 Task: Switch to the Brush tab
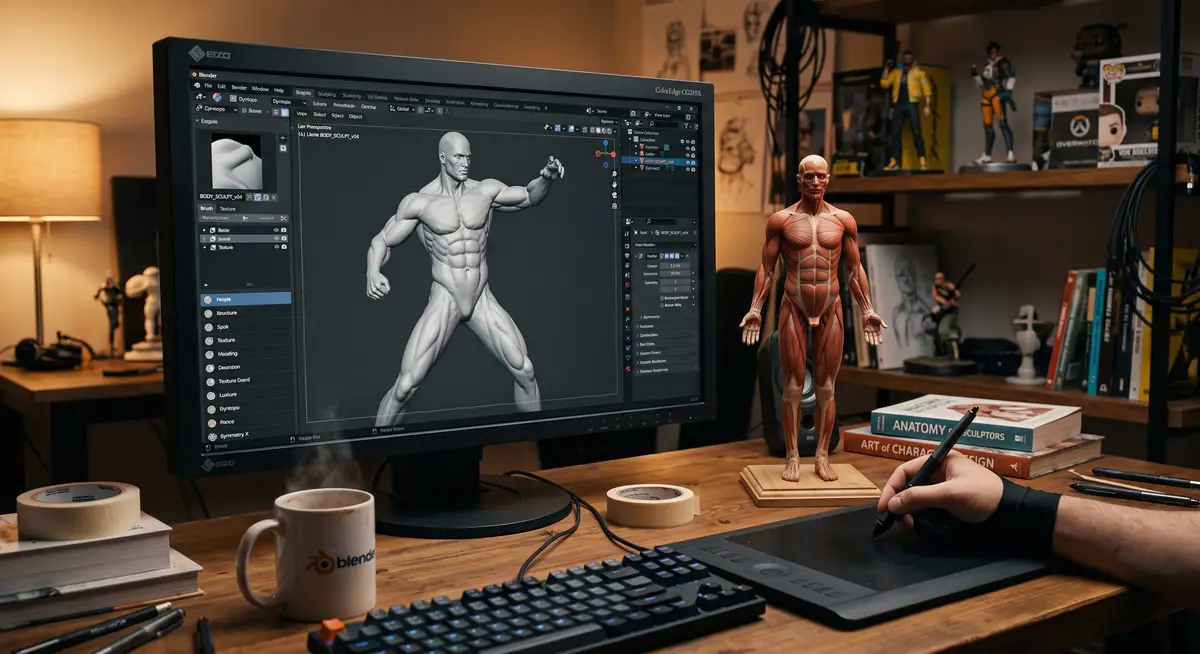[x=206, y=208]
